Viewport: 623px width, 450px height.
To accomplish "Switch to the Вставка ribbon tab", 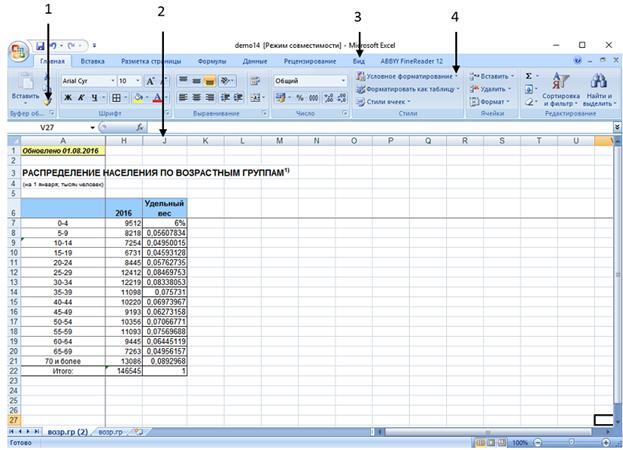I will click(x=92, y=61).
